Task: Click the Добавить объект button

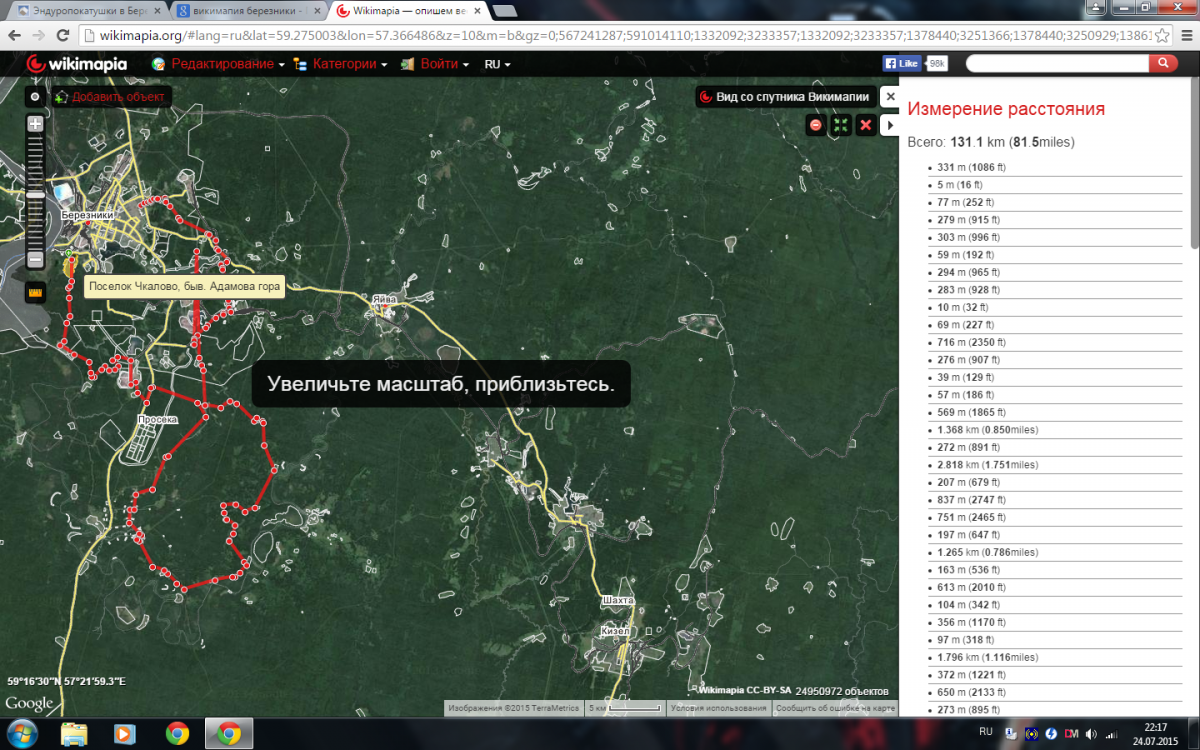Action: [x=111, y=97]
